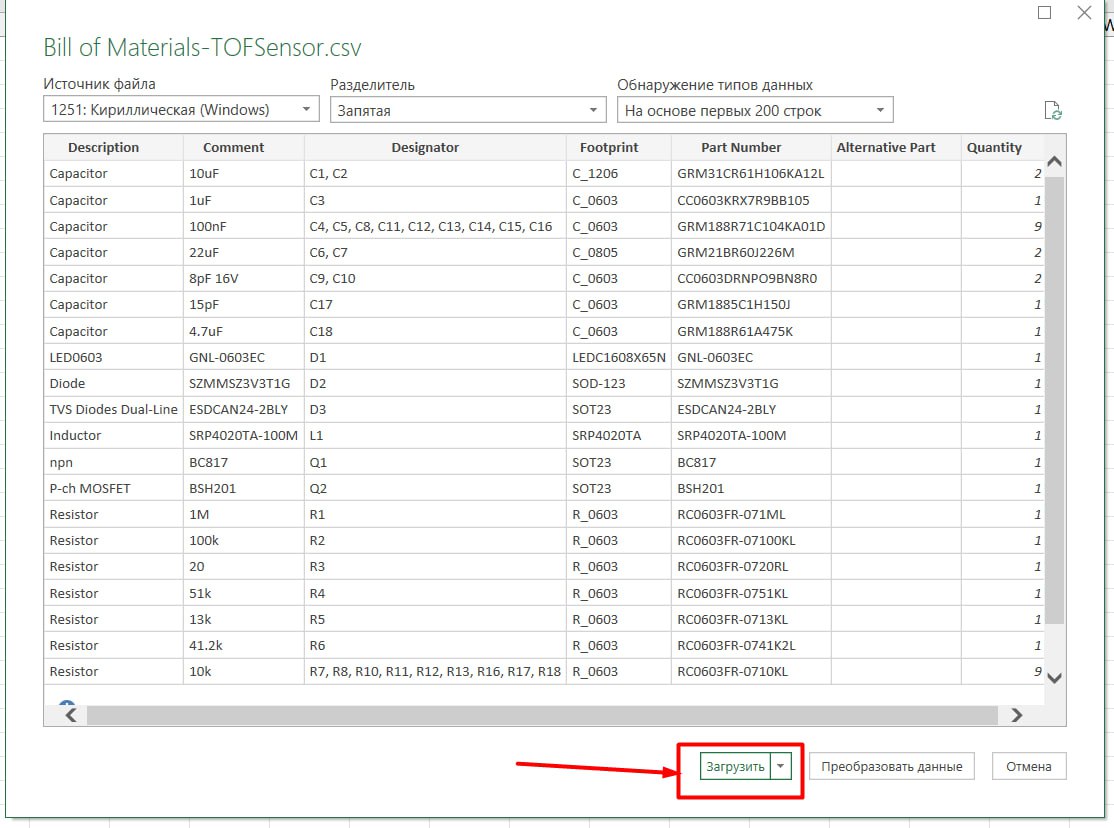This screenshot has height=828, width=1114.
Task: Click the horizontal scrollbar track
Action: 540,715
